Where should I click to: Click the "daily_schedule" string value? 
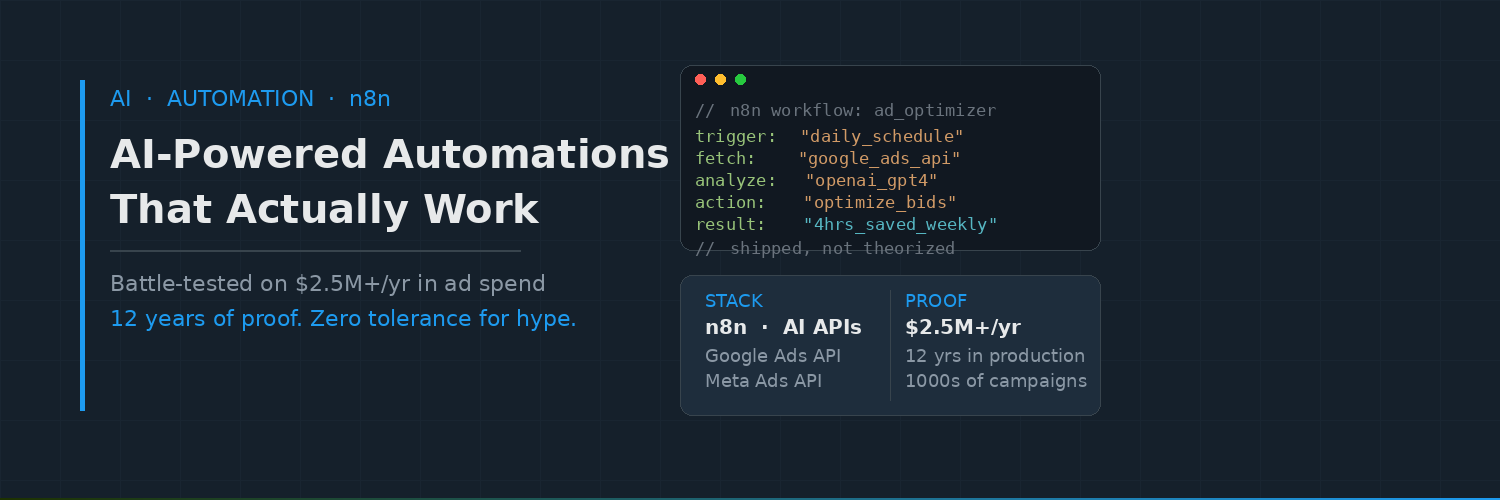(x=882, y=136)
